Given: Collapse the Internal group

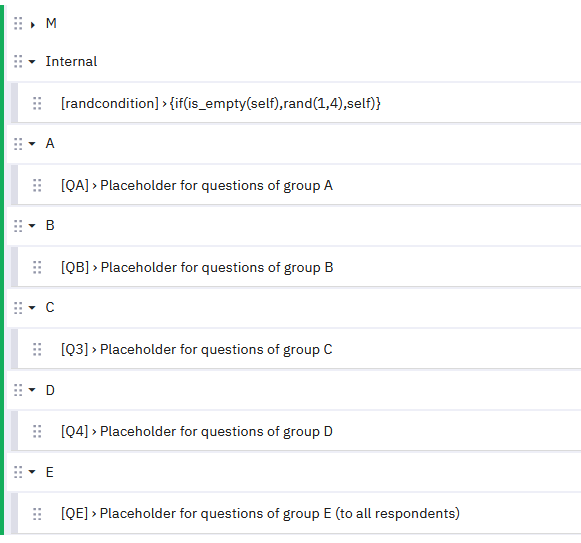Looking at the screenshot, I should click(x=32, y=62).
